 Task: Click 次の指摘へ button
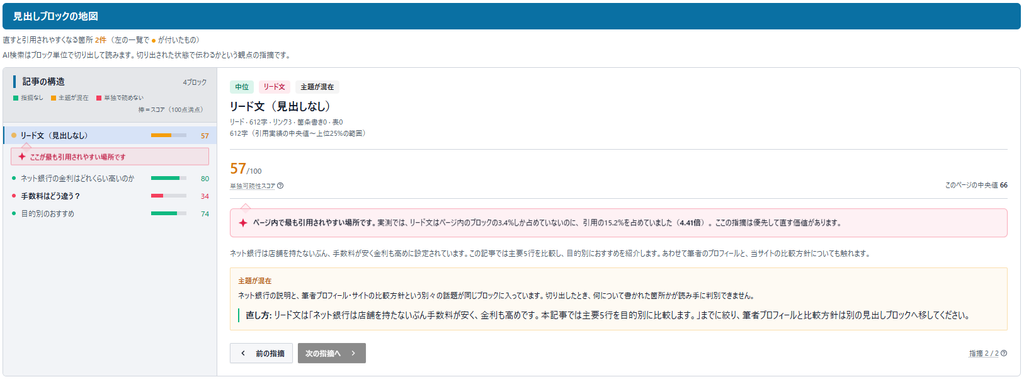[x=332, y=353]
